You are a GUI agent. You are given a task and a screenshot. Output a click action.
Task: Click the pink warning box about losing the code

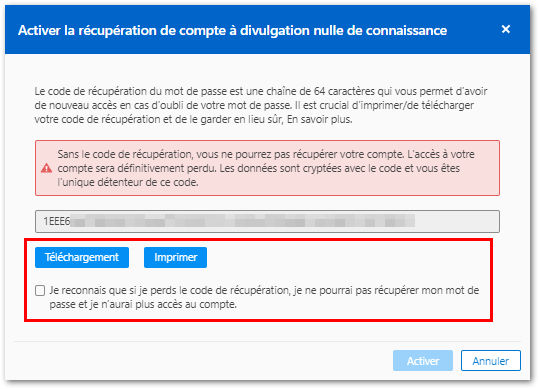(267, 168)
